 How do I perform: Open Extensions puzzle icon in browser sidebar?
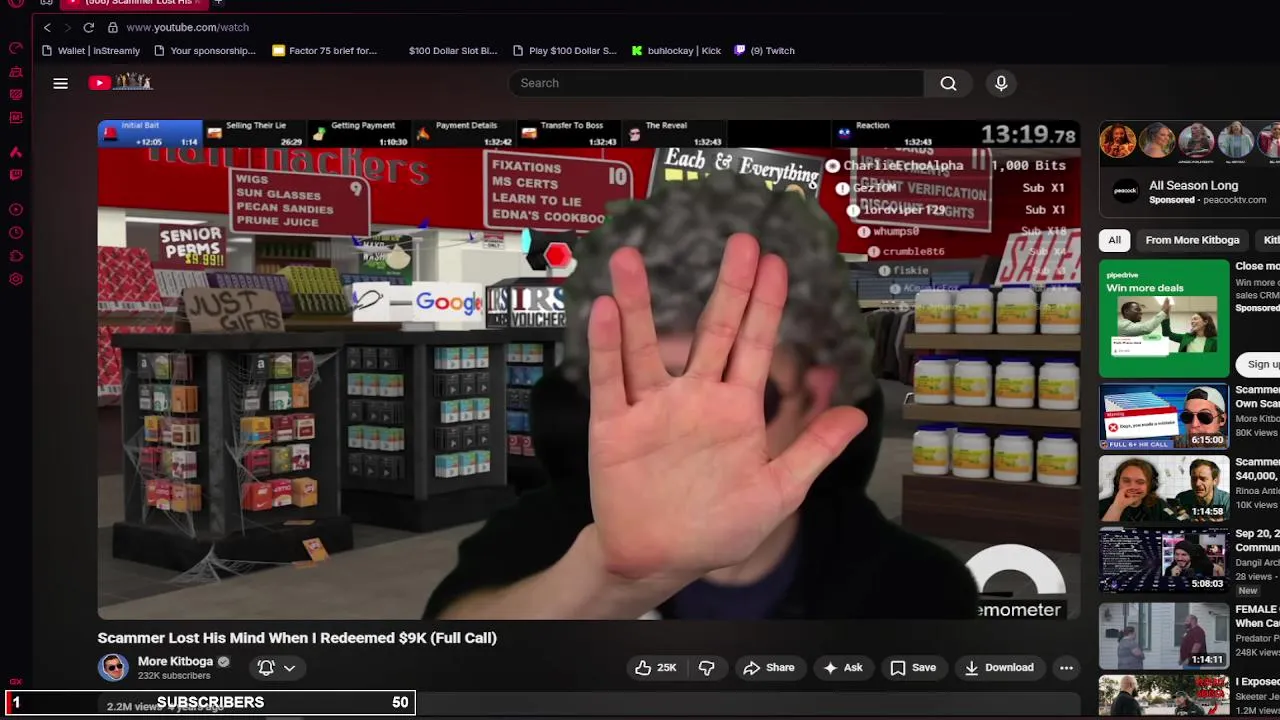point(16,256)
